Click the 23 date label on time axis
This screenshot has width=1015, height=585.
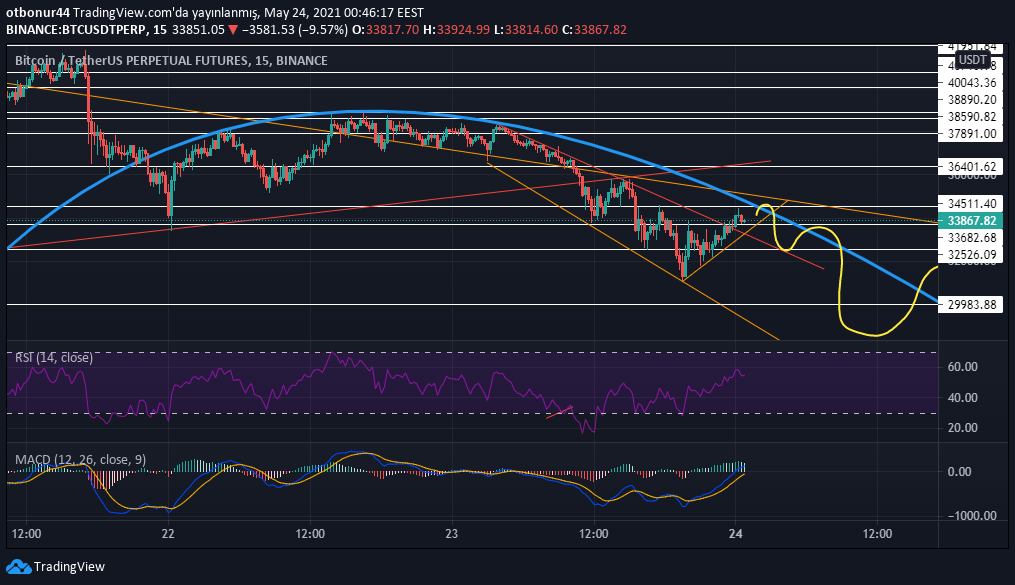tap(452, 534)
